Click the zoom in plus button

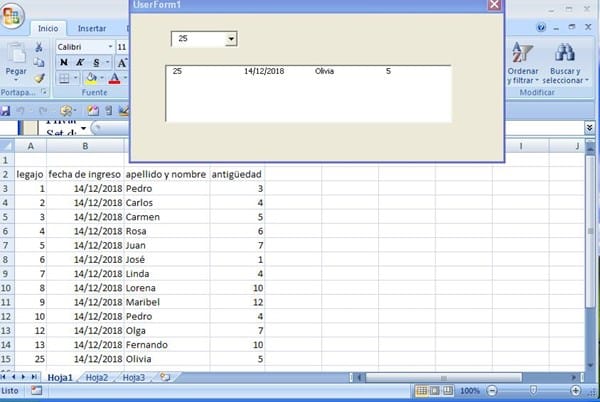(x=576, y=391)
